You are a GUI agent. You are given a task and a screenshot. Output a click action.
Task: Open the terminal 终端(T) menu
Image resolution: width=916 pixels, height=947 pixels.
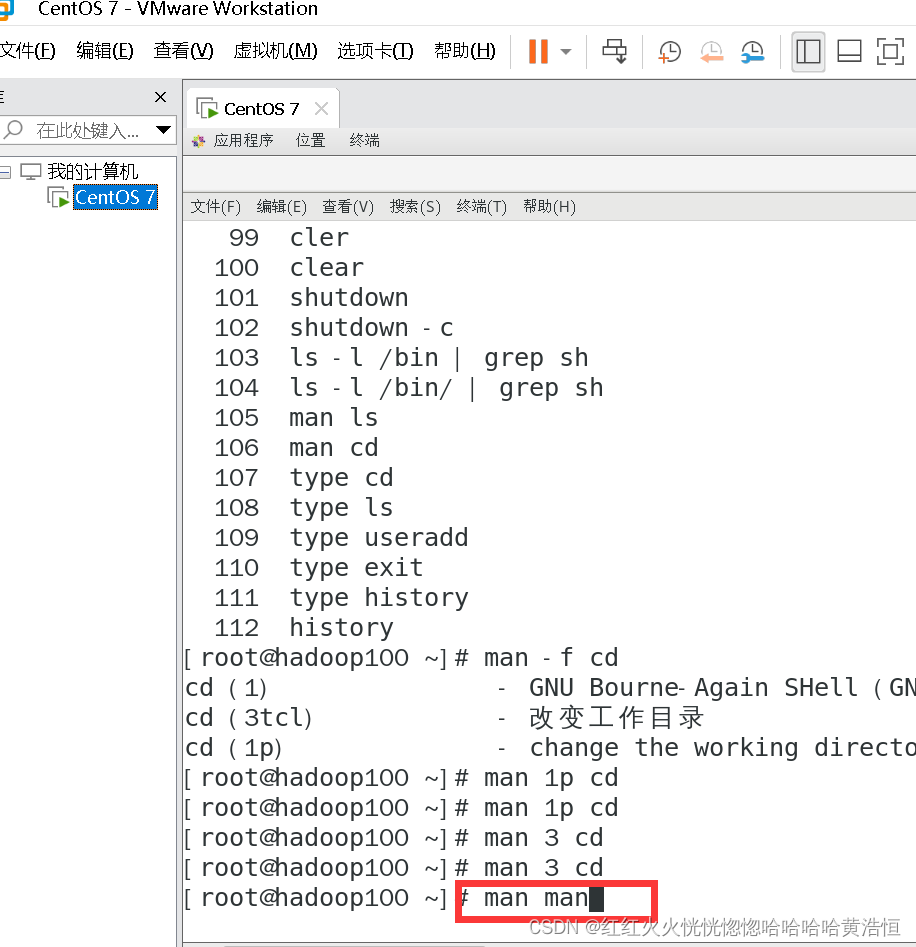pyautogui.click(x=482, y=207)
